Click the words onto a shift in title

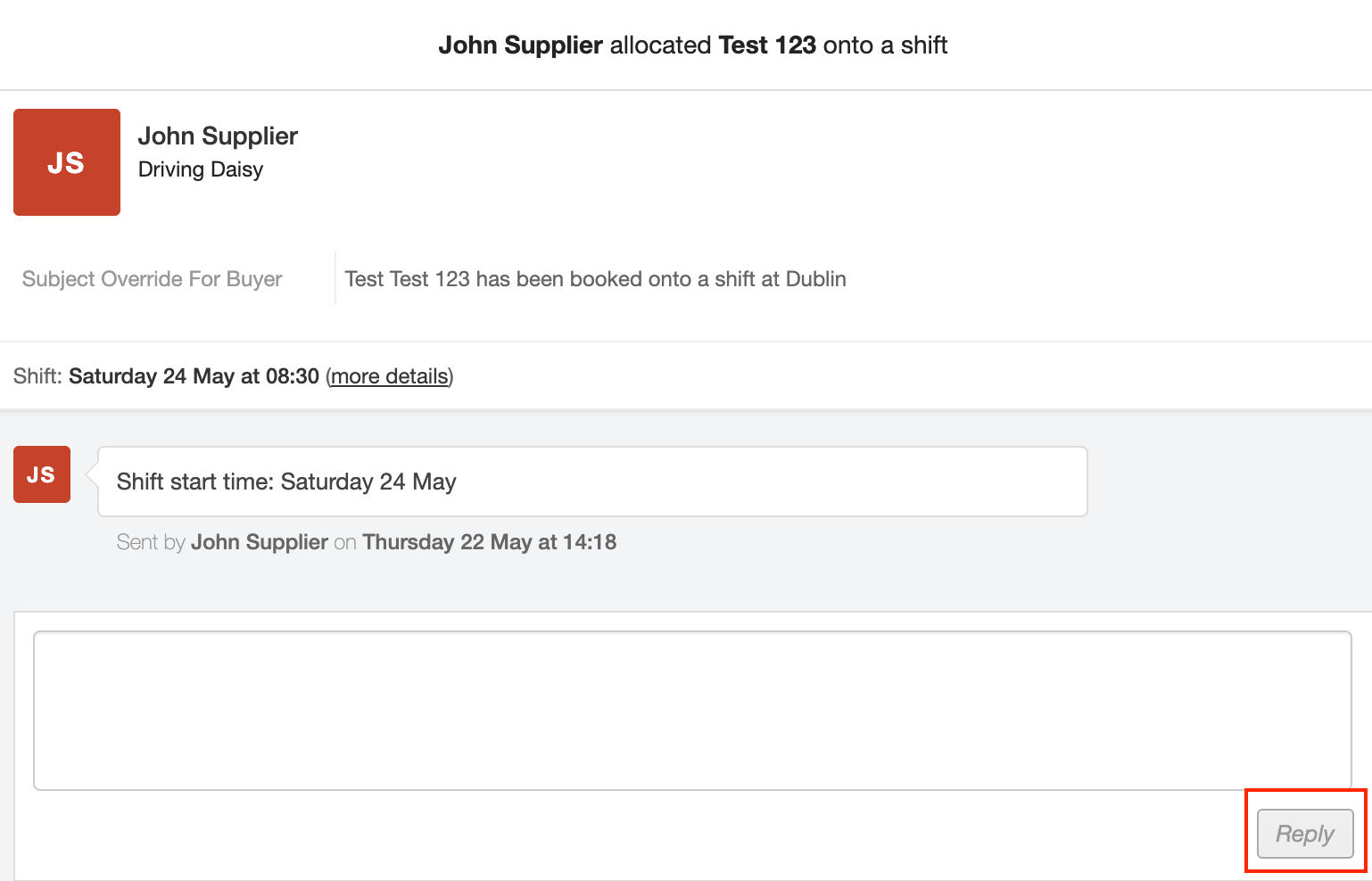tap(885, 45)
